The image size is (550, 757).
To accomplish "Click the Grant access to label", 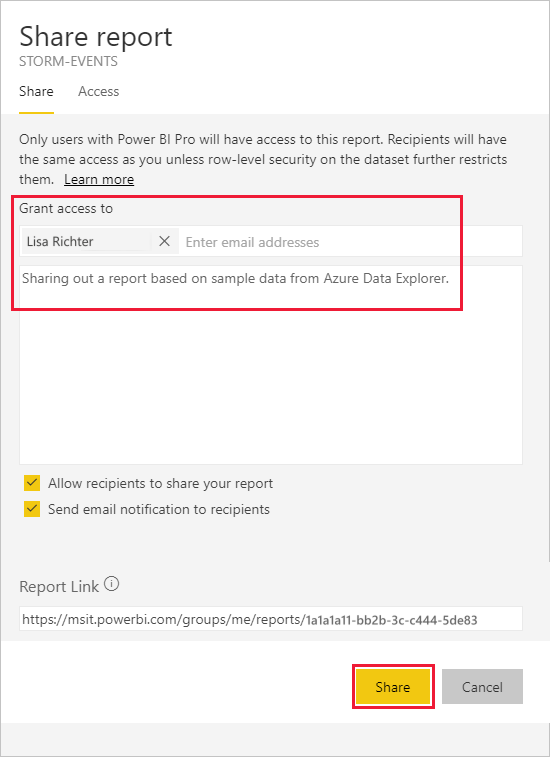I will (66, 209).
